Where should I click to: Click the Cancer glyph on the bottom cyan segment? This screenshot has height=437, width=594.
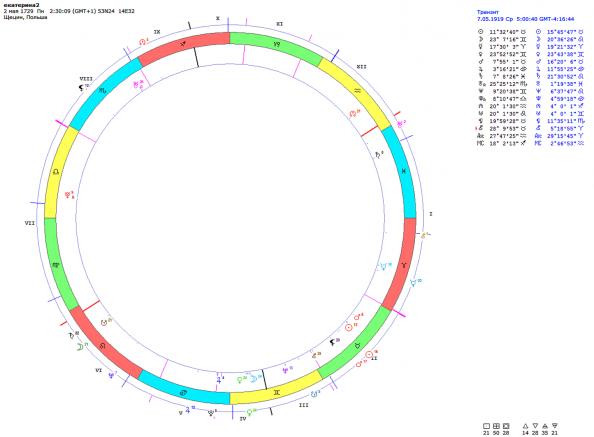pyautogui.click(x=183, y=393)
